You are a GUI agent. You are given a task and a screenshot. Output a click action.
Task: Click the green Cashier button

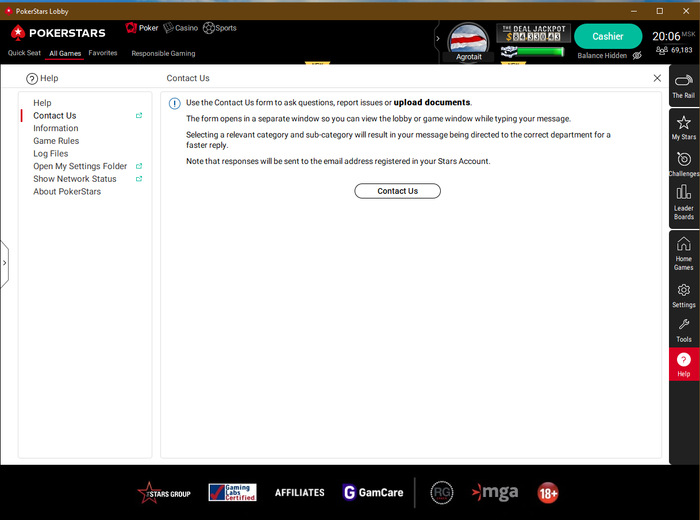click(x=608, y=37)
